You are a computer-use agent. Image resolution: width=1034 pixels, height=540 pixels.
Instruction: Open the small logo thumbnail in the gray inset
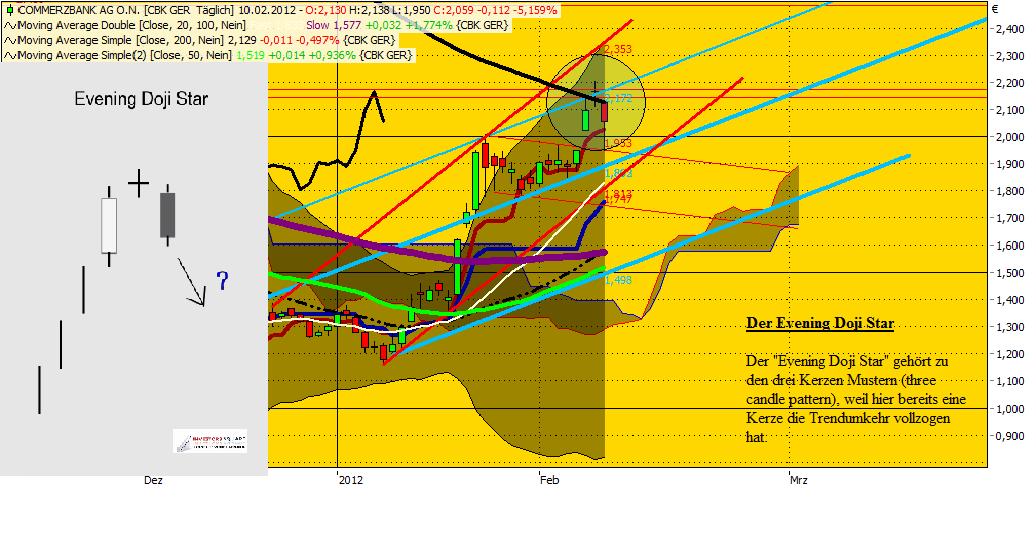coord(210,441)
